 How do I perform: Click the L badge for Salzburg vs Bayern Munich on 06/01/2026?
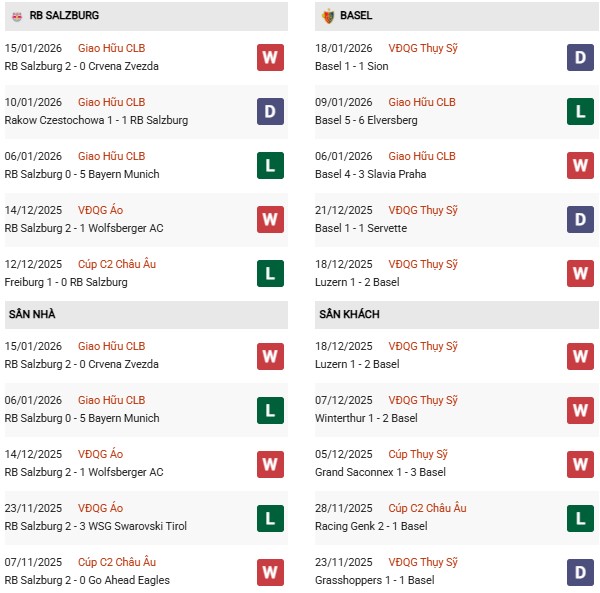[270, 165]
